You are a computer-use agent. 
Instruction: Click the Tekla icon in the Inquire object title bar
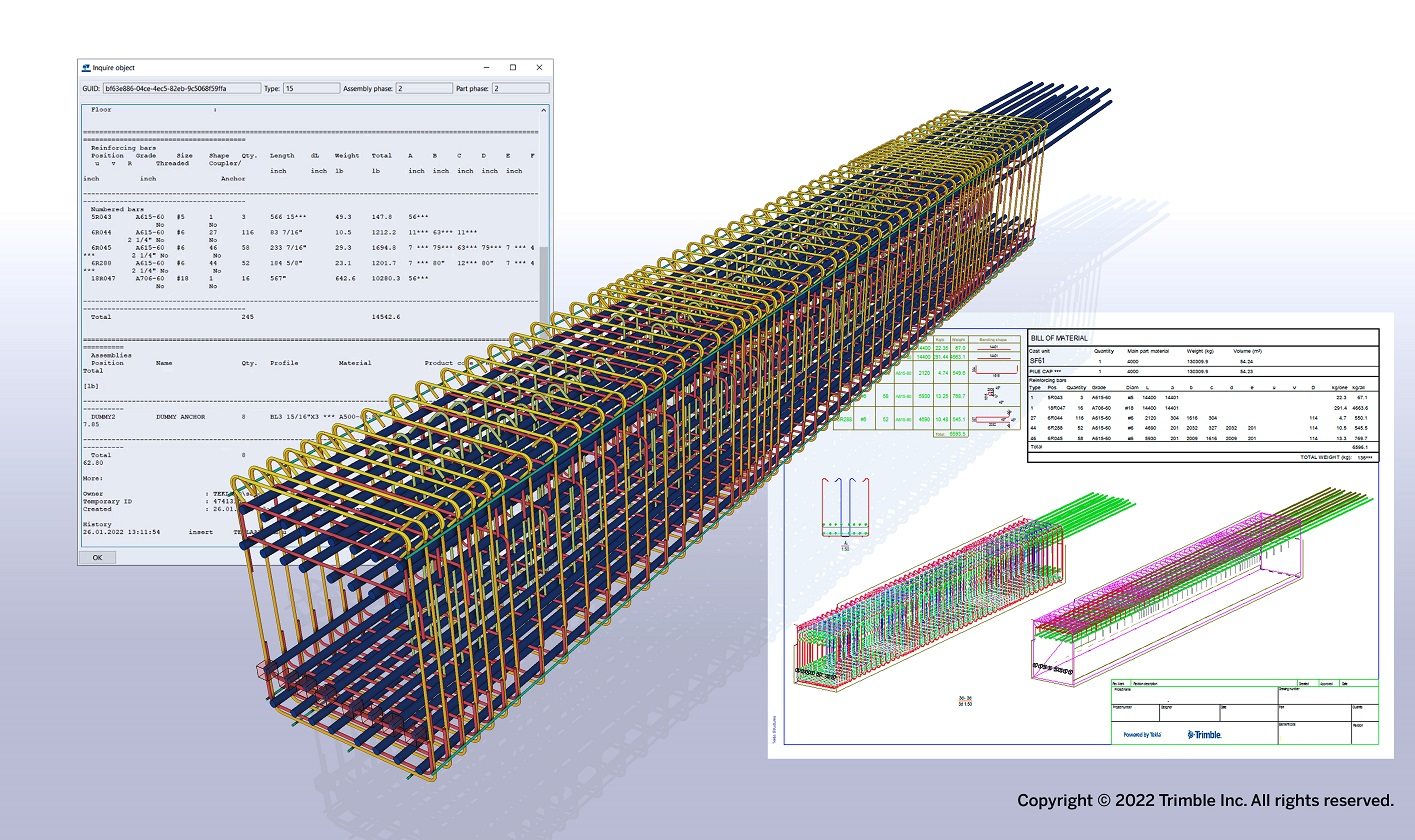86,66
